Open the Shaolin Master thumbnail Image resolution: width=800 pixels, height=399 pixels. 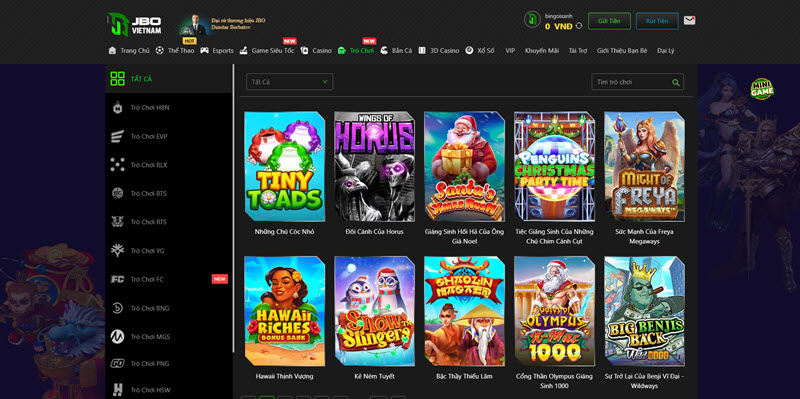(464, 311)
